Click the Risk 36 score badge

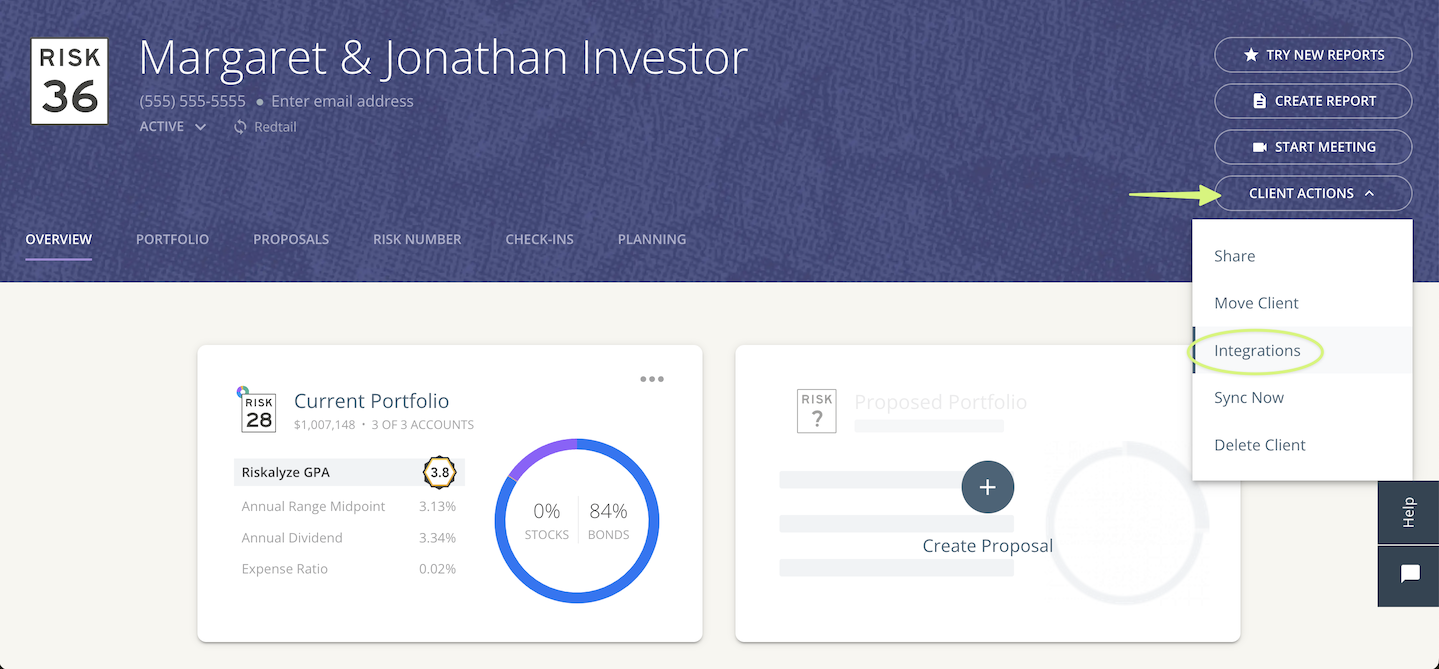point(68,80)
